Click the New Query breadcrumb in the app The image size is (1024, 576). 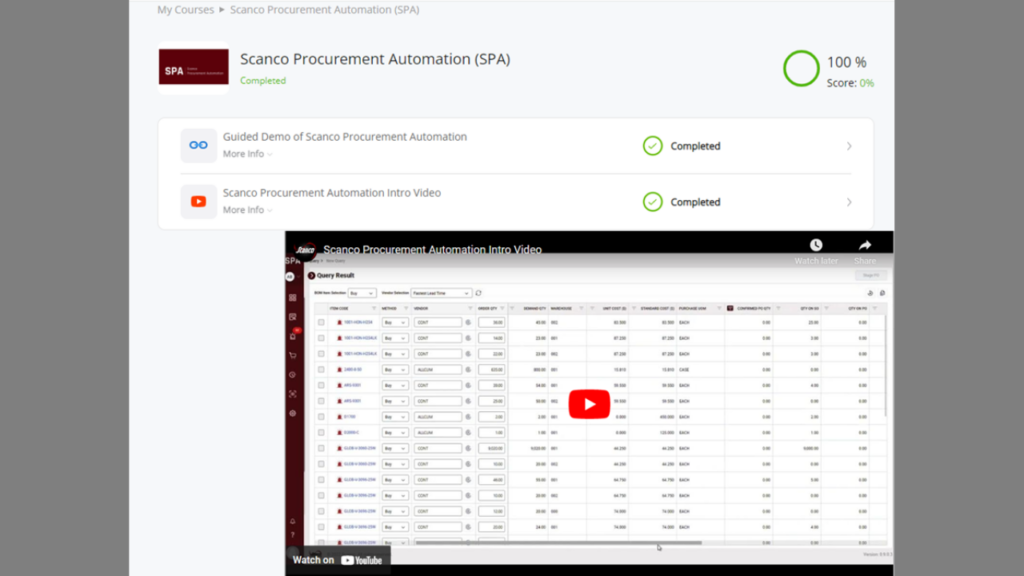point(334,261)
